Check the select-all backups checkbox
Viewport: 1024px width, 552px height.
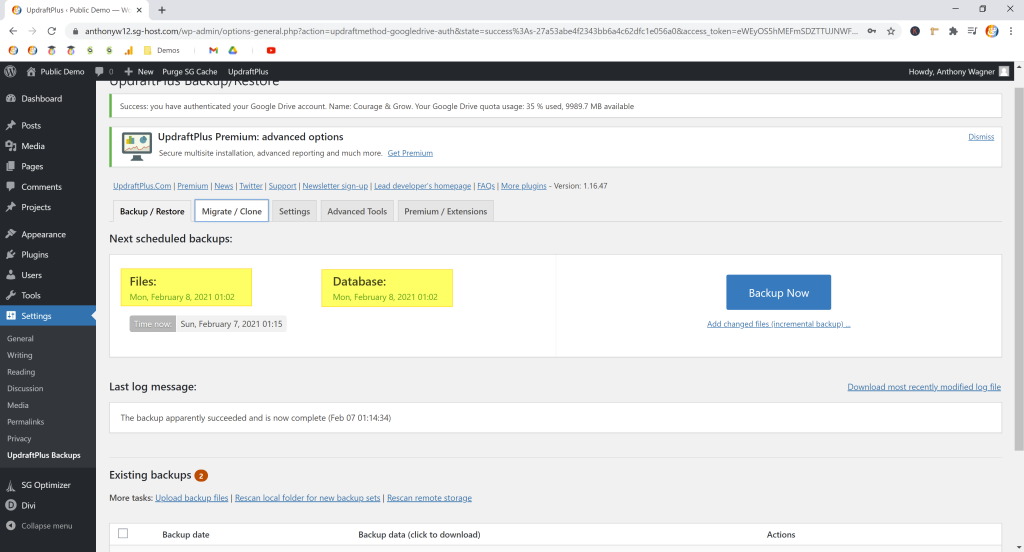123,534
